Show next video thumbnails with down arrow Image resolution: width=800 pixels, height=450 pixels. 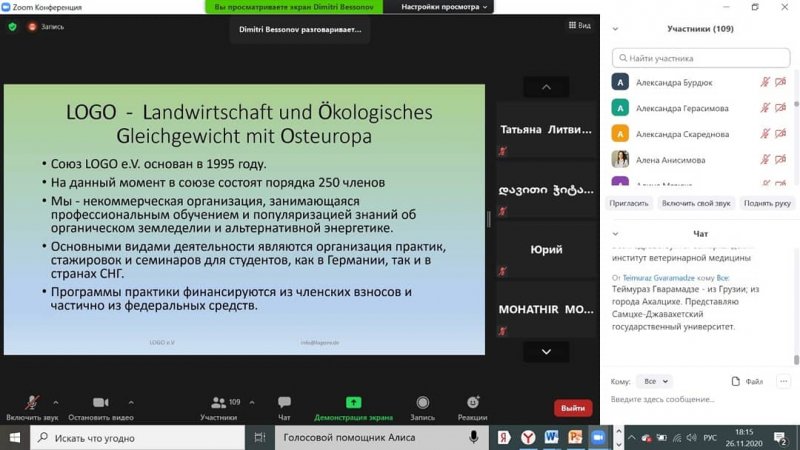546,352
